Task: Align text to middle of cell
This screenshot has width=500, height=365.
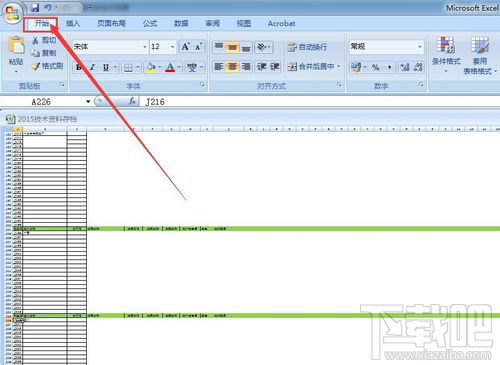Action: click(x=232, y=47)
